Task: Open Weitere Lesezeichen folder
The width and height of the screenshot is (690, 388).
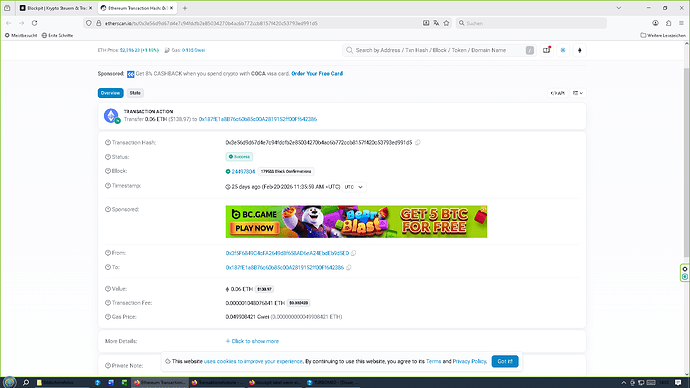Action: [663, 35]
